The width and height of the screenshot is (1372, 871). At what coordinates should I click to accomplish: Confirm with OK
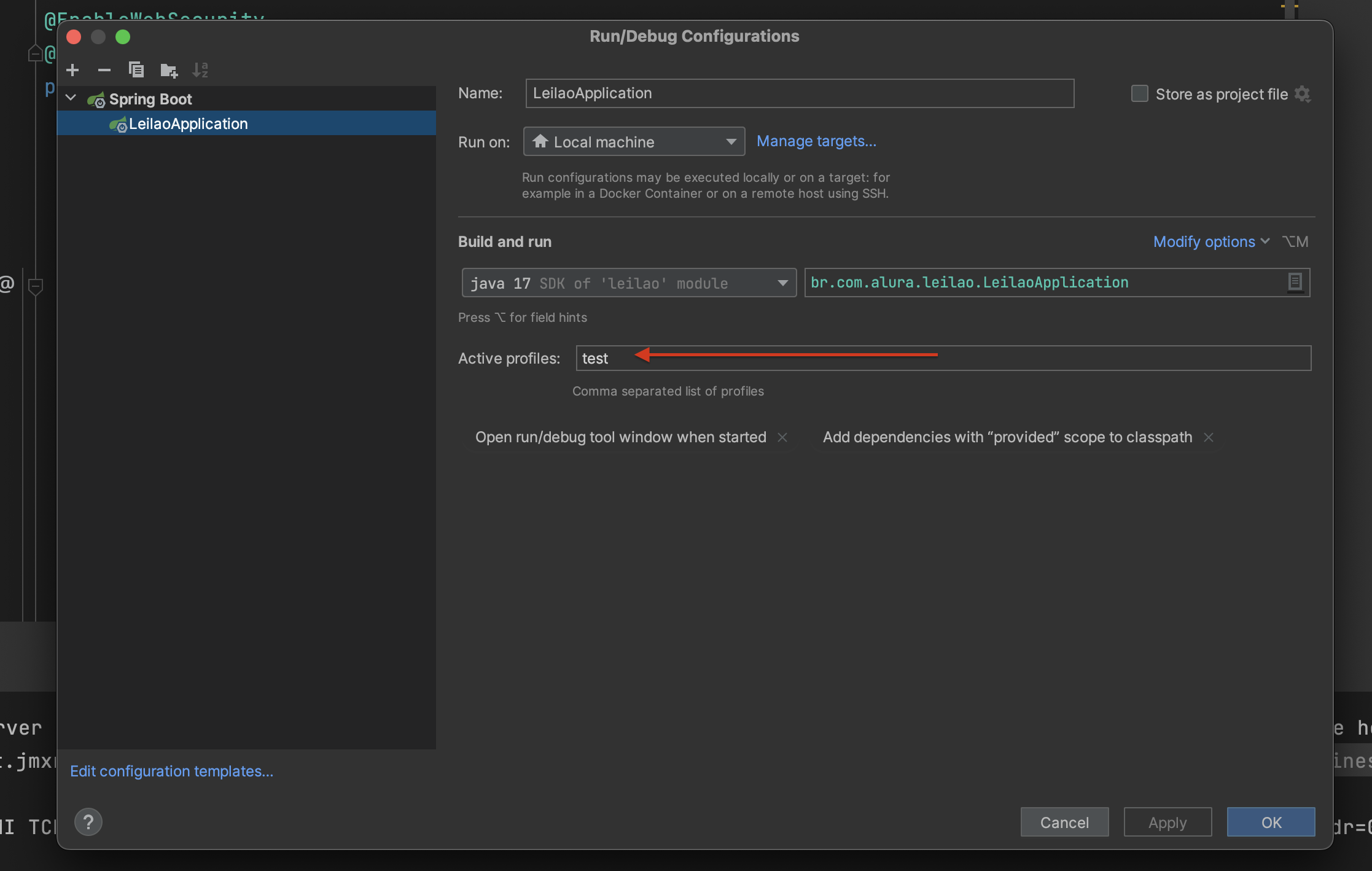tap(1271, 822)
